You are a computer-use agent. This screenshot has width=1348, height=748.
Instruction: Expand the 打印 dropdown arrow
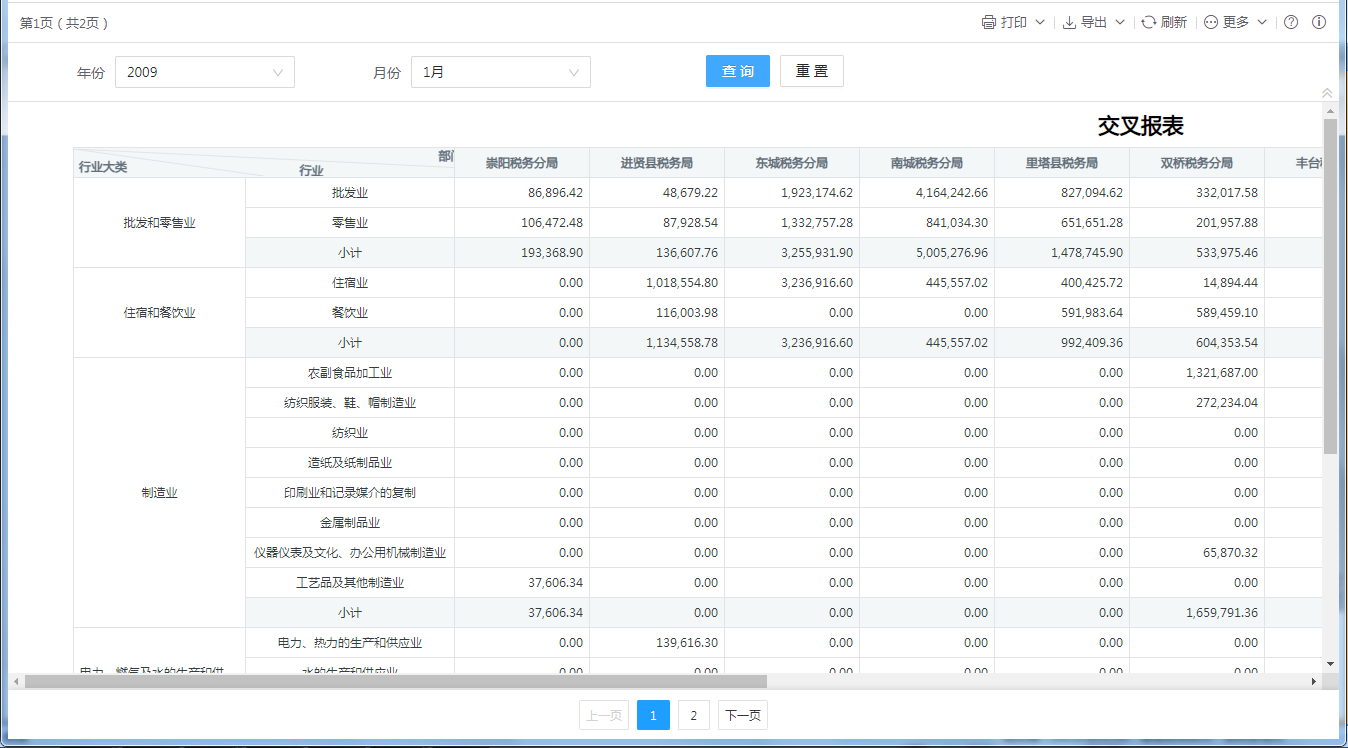point(1040,22)
